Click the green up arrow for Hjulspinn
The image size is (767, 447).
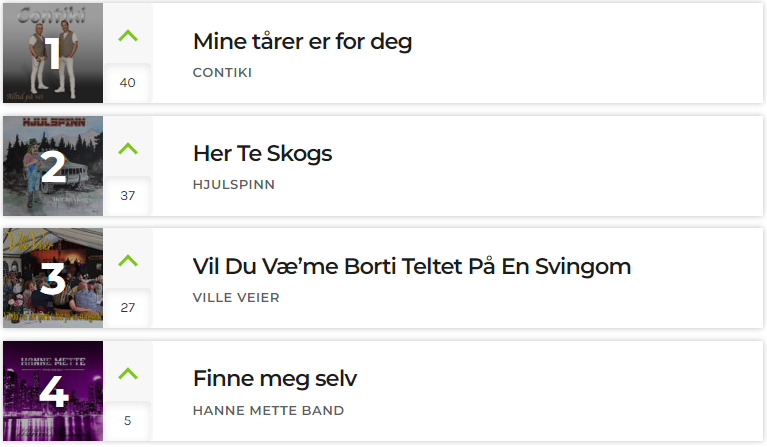(128, 148)
